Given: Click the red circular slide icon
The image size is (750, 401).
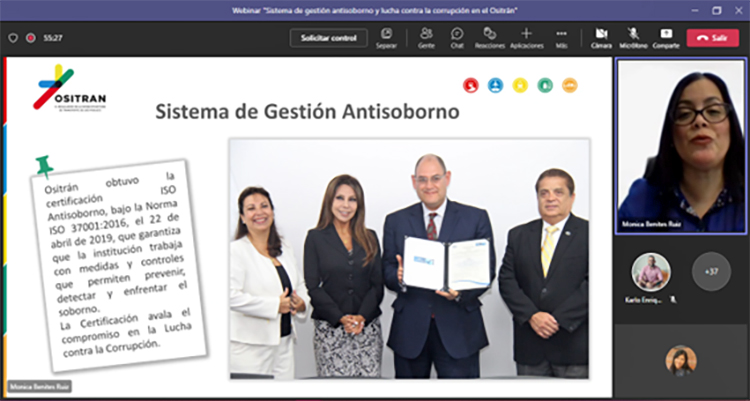Looking at the screenshot, I should 471,86.
